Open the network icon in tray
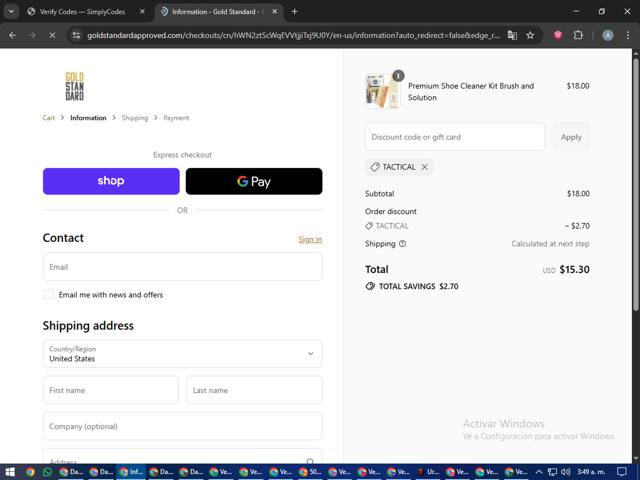The height and width of the screenshot is (480, 640). coord(552,472)
